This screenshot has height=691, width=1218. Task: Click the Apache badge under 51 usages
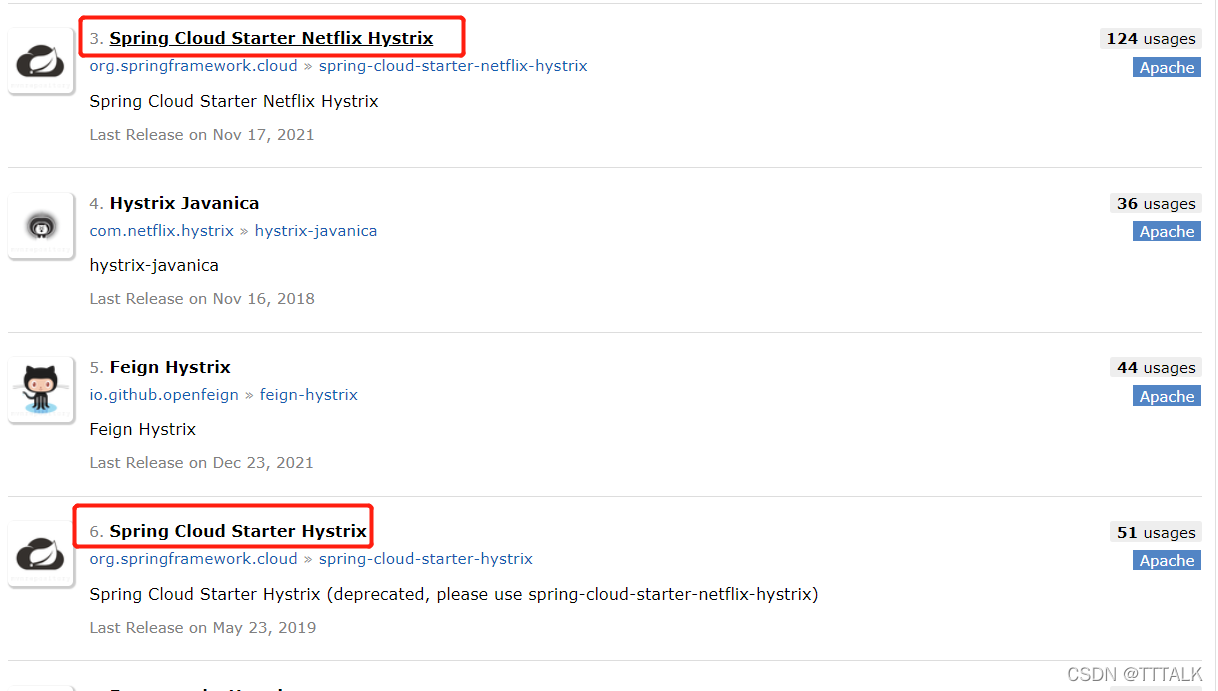coord(1167,561)
